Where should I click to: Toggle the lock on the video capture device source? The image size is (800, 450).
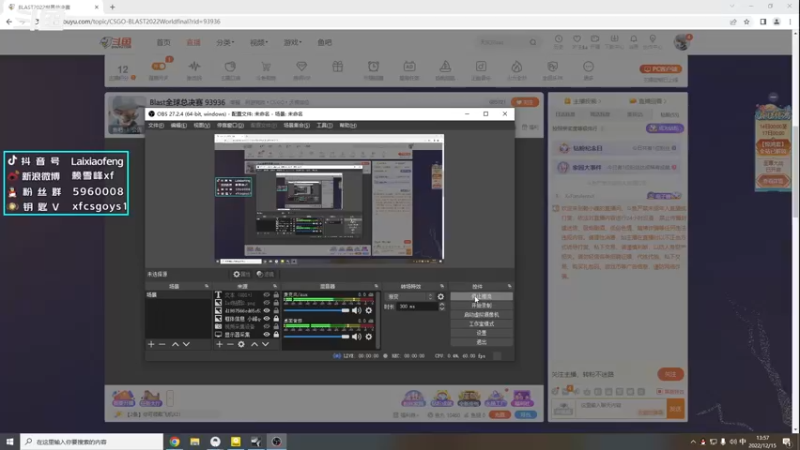click(276, 327)
